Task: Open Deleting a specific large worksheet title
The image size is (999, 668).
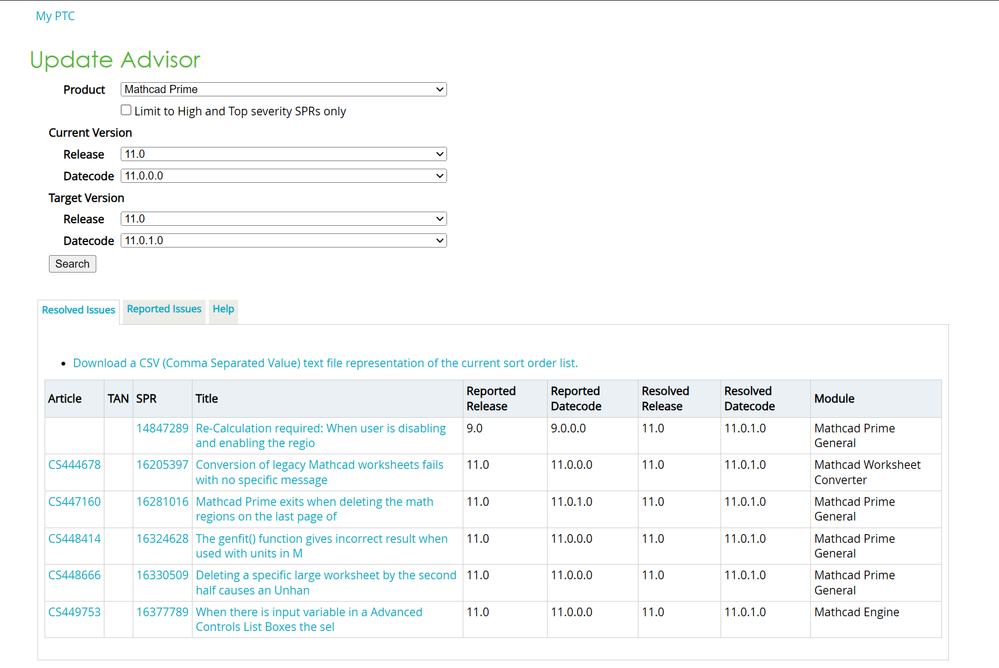Action: [326, 583]
